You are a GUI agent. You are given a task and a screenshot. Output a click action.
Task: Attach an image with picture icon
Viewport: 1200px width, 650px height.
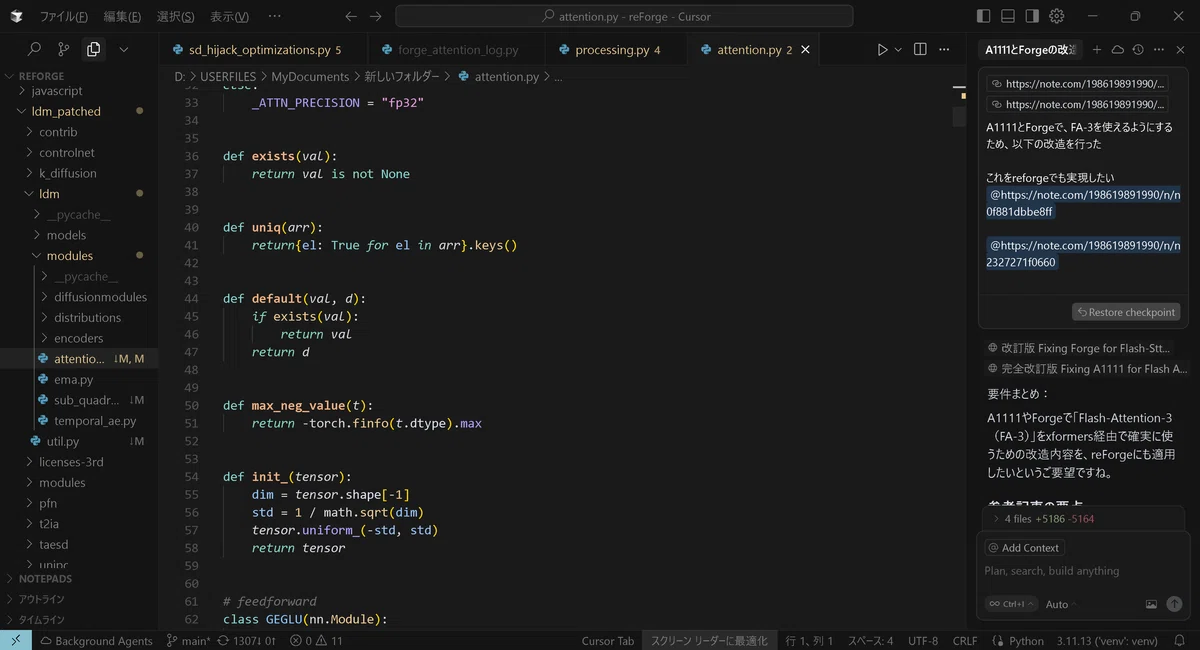1151,604
